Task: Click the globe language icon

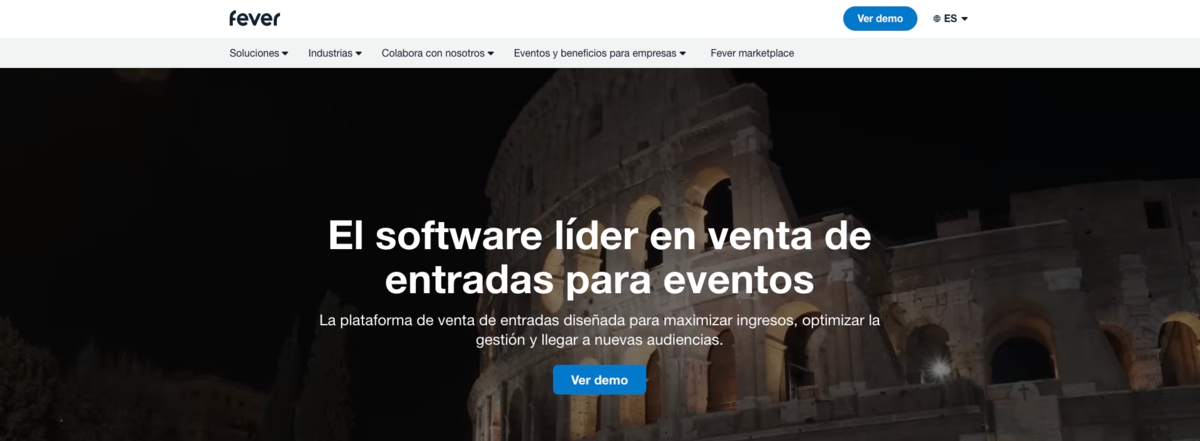Action: 937,18
